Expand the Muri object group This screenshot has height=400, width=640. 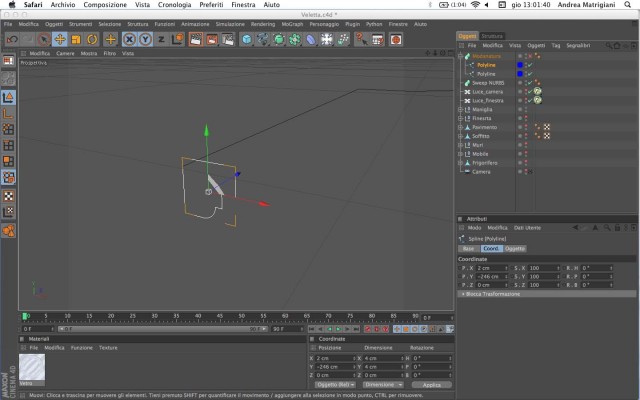click(460, 145)
